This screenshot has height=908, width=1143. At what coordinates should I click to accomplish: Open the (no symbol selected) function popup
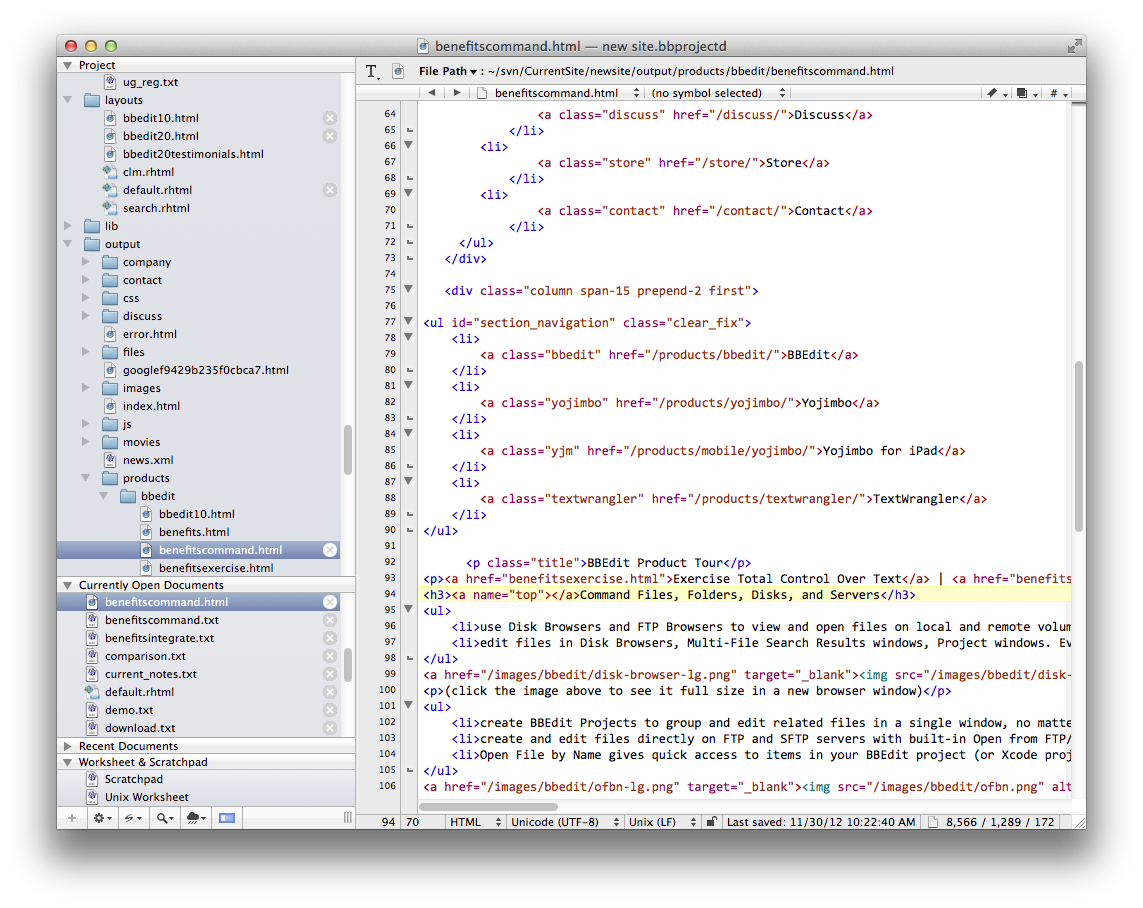(718, 93)
